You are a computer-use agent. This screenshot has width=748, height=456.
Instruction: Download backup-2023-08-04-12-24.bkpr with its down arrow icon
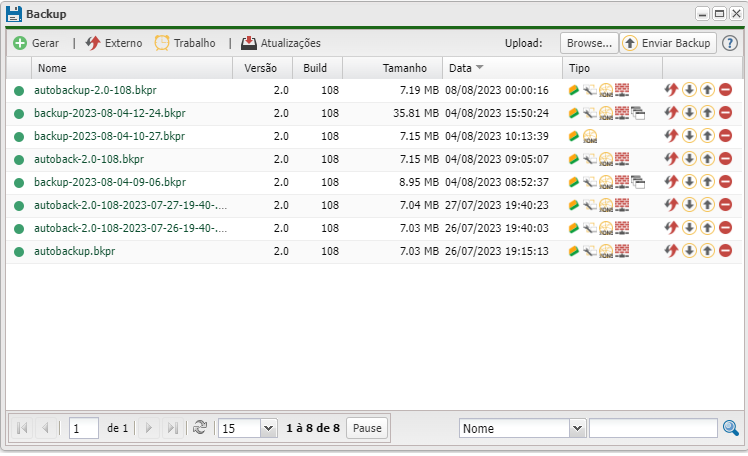(x=689, y=113)
